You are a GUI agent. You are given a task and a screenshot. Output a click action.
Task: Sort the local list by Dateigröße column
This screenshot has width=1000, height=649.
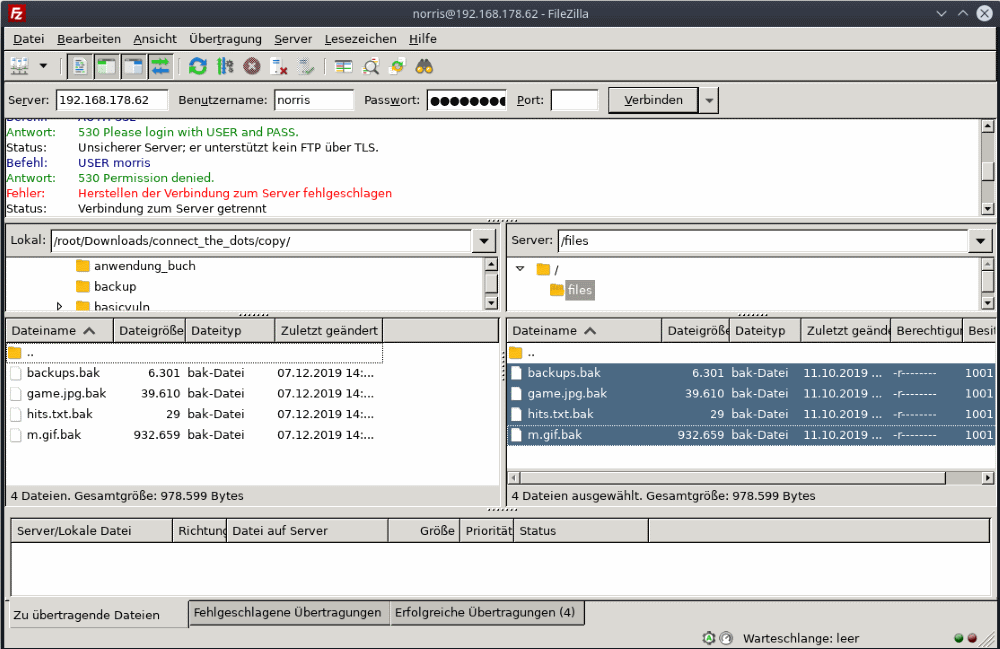[150, 331]
